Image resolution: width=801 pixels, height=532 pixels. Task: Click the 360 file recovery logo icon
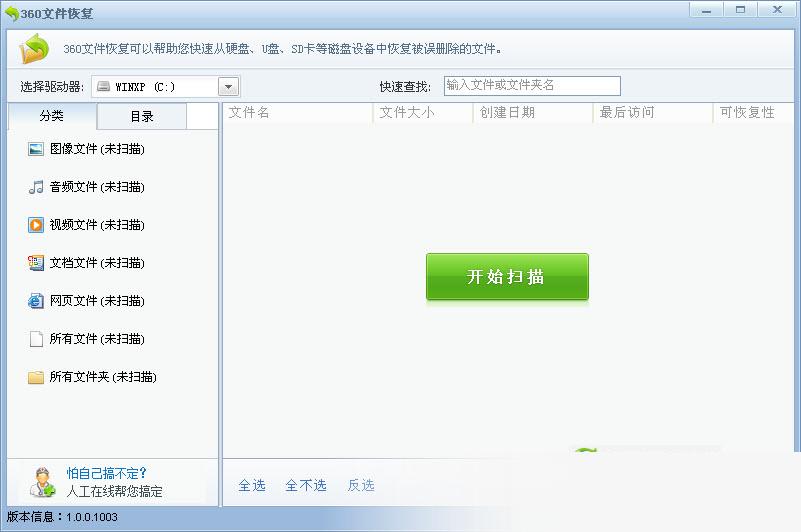tap(34, 49)
